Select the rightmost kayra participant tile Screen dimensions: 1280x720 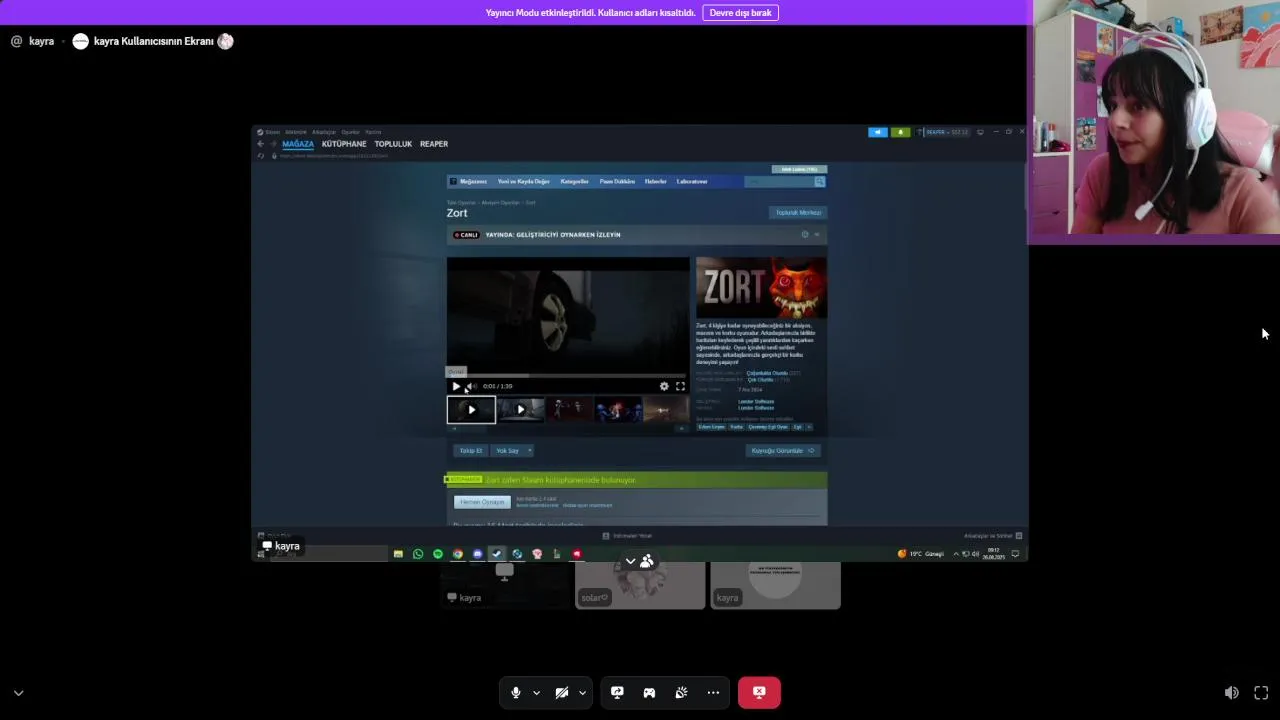[775, 585]
